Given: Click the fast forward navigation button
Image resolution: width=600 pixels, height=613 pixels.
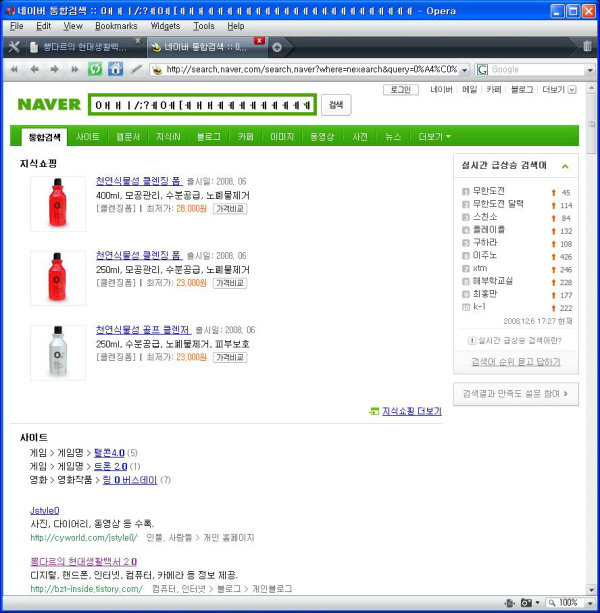Looking at the screenshot, I should click(74, 70).
